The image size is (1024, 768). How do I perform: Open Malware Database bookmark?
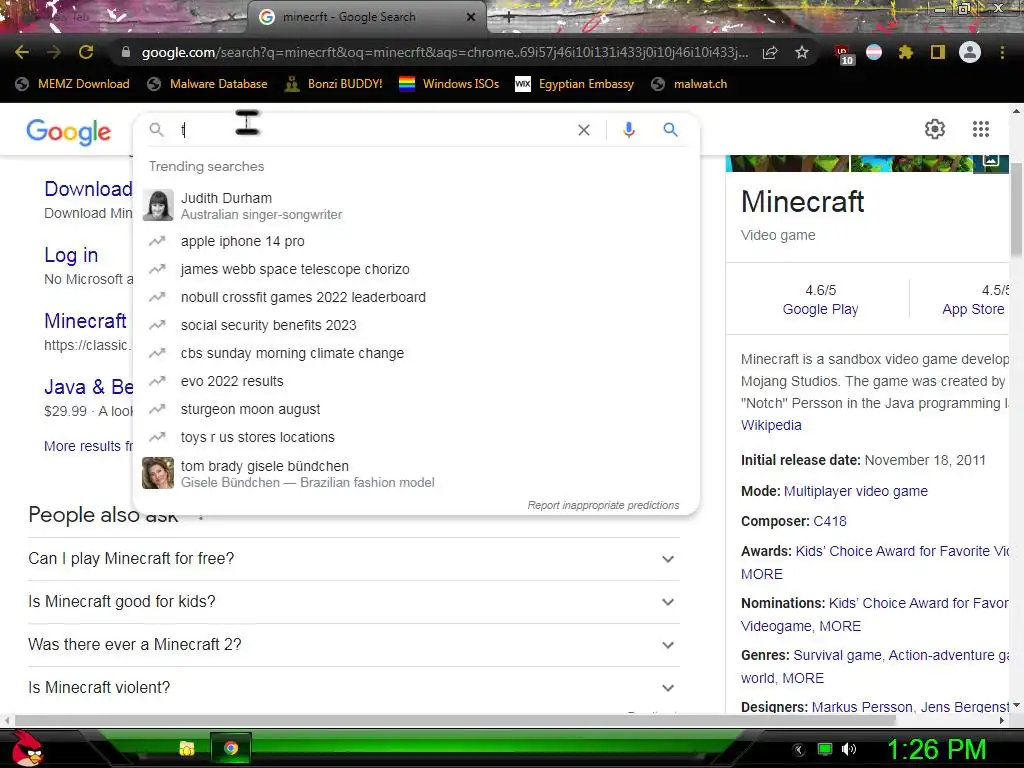208,84
